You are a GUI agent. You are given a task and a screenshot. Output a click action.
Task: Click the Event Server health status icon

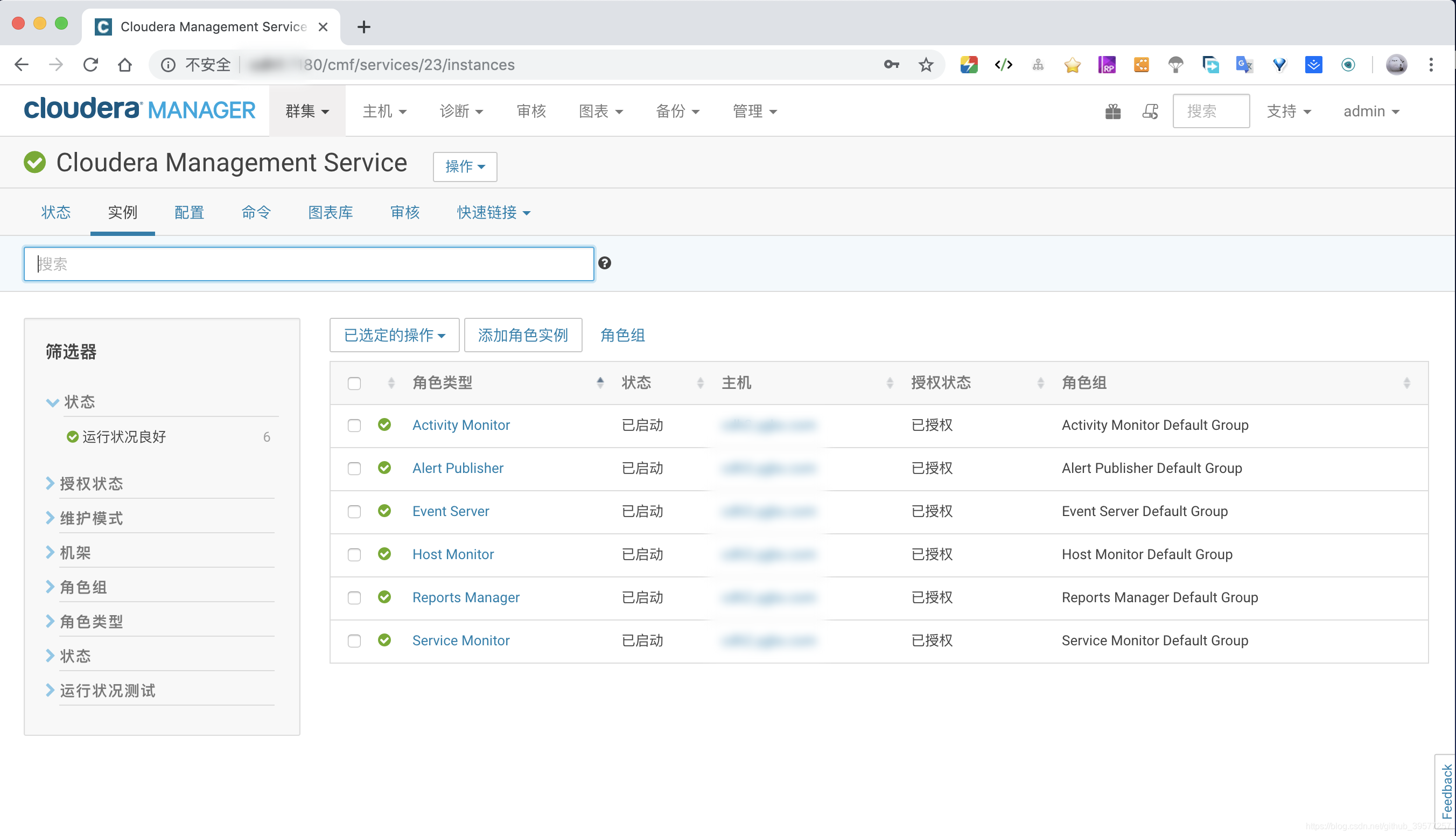(x=384, y=511)
